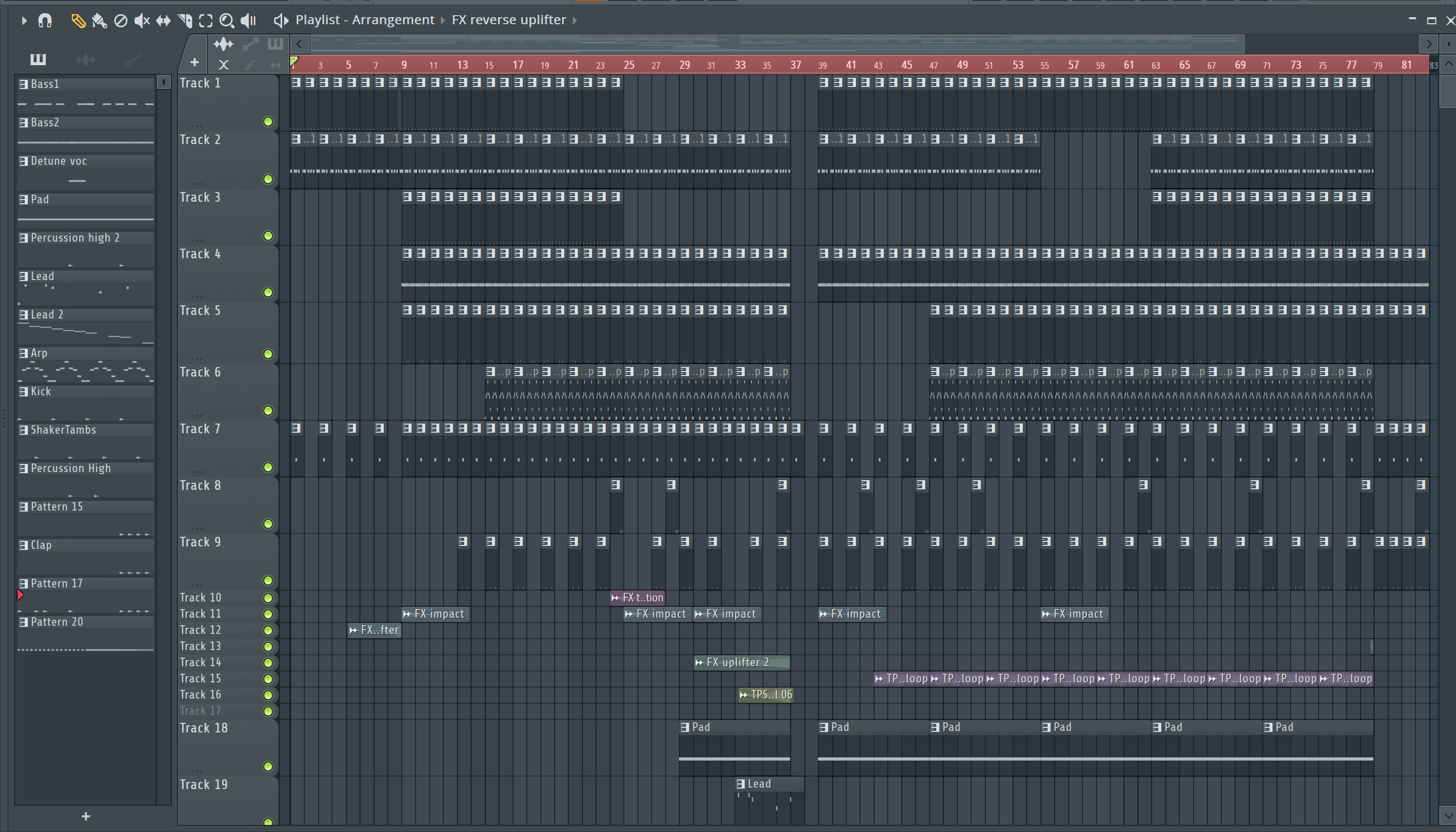Click the picker panel scrollbar handle
Image resolution: width=1456 pixels, height=832 pixels.
[x=163, y=83]
